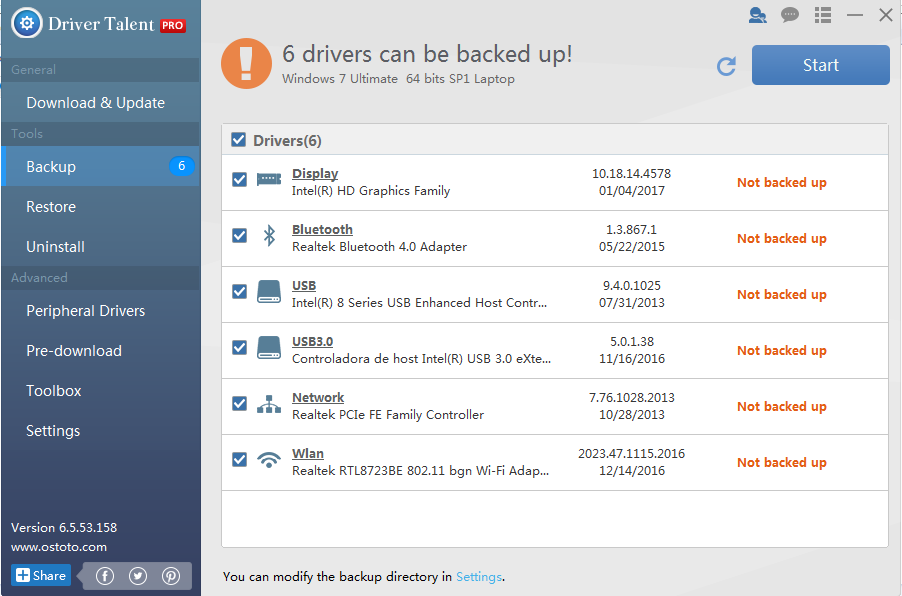Open Pre-download section
Image resolution: width=902 pixels, height=596 pixels.
[101, 351]
